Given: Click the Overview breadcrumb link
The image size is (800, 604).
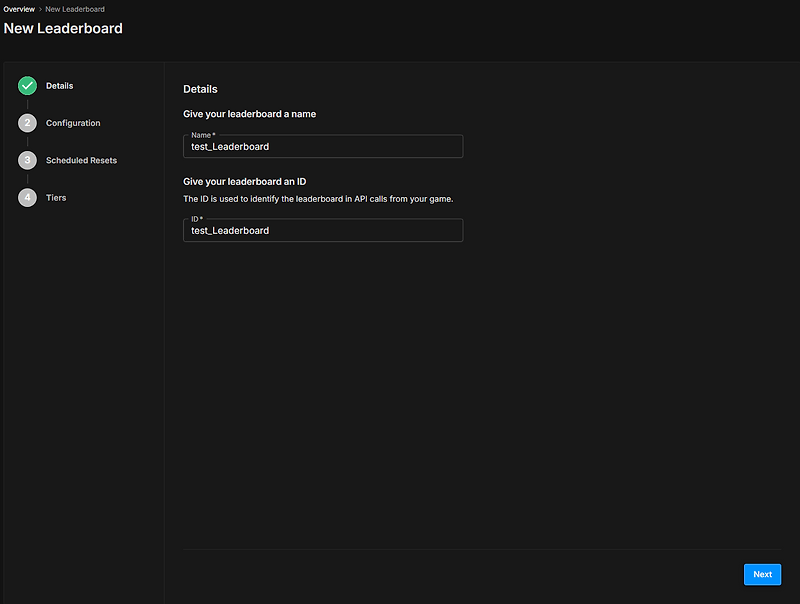Looking at the screenshot, I should coord(19,9).
